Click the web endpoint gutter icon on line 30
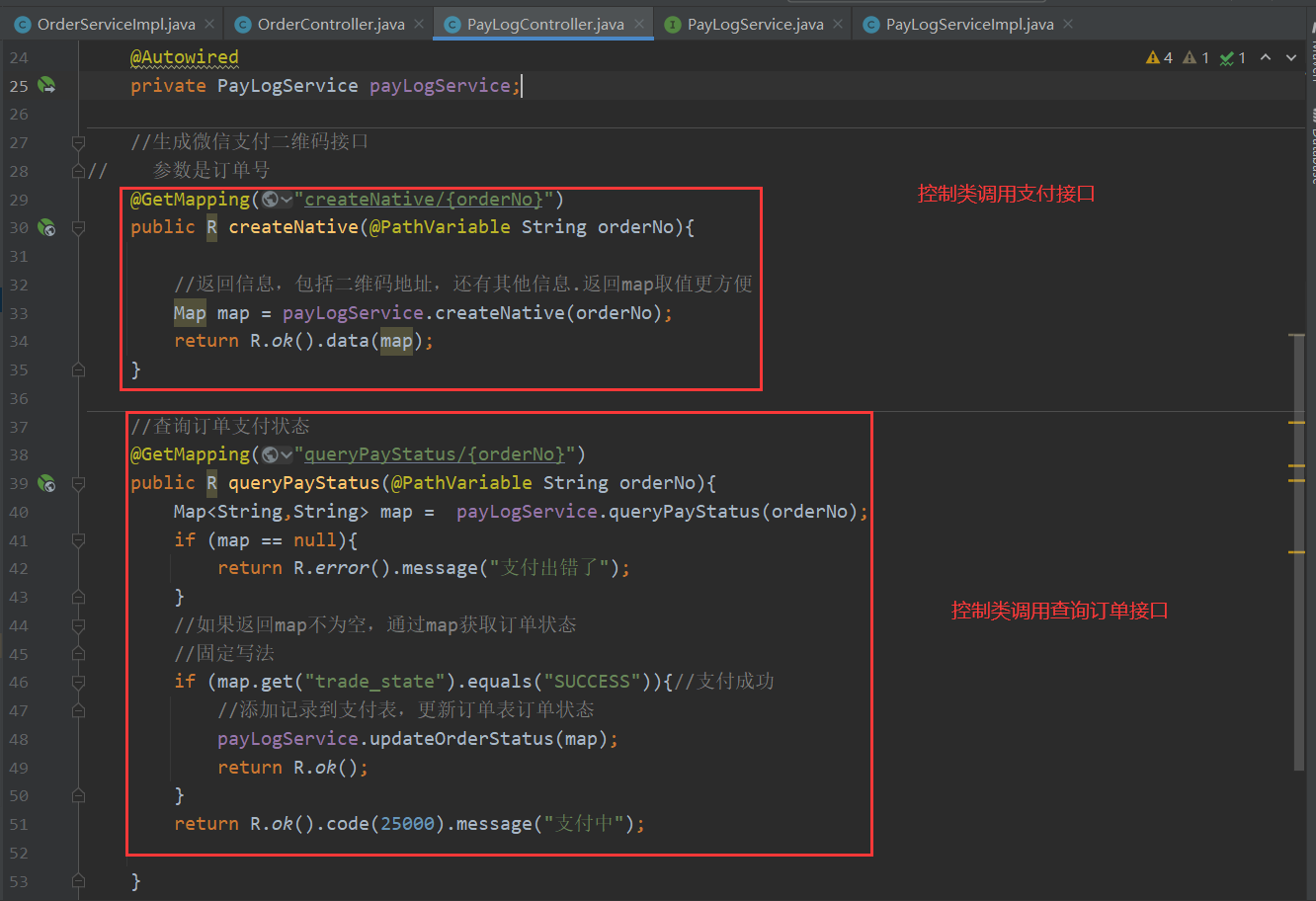Image resolution: width=1316 pixels, height=901 pixels. 46,228
